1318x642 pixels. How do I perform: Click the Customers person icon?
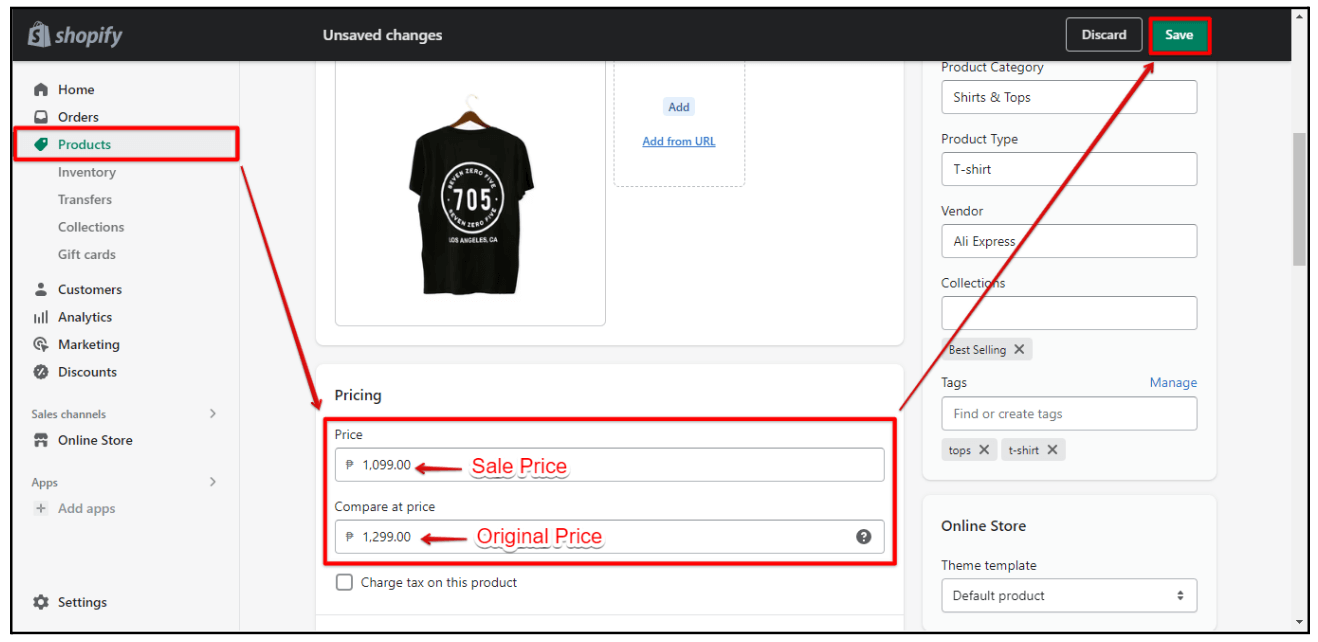point(41,290)
